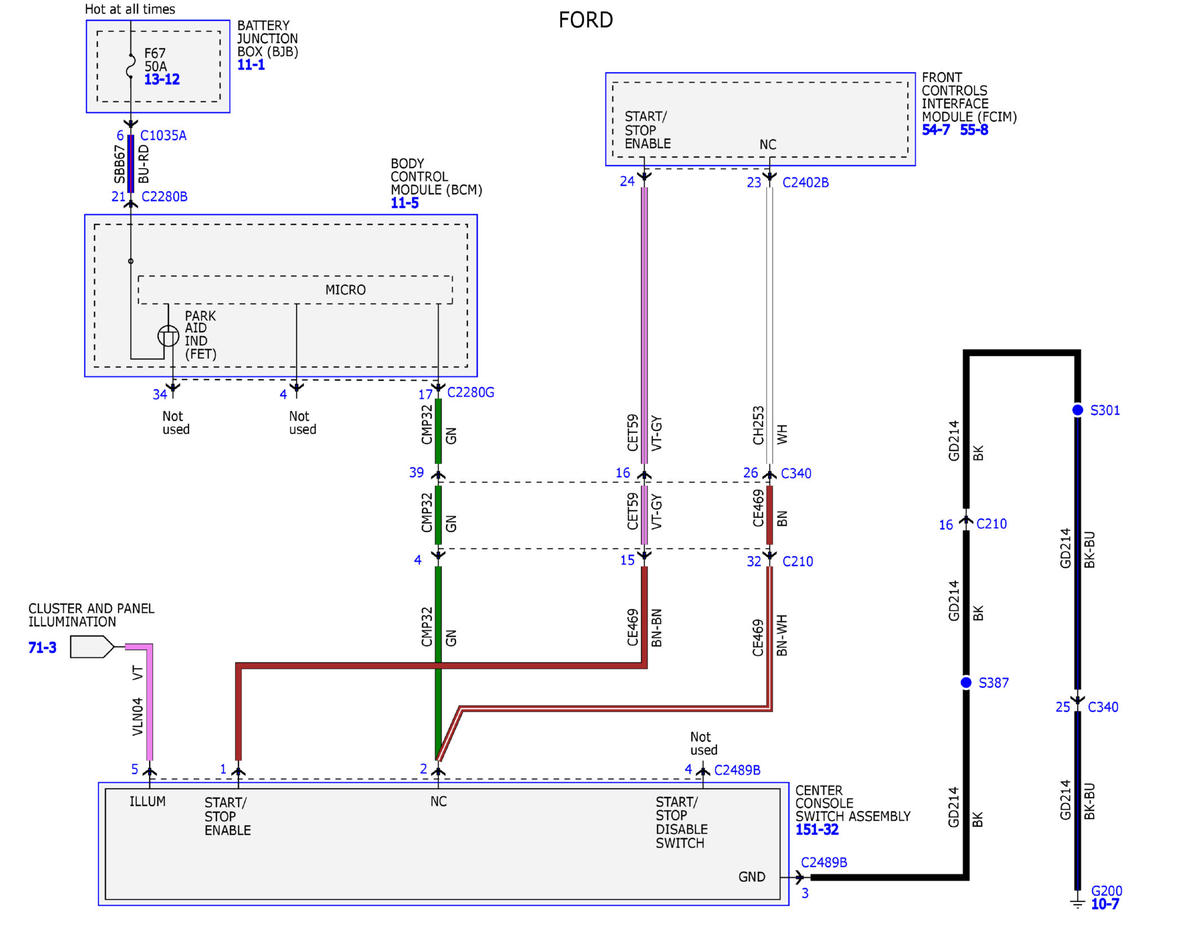1200x927 pixels.
Task: Select connector label C2402B
Action: (805, 182)
